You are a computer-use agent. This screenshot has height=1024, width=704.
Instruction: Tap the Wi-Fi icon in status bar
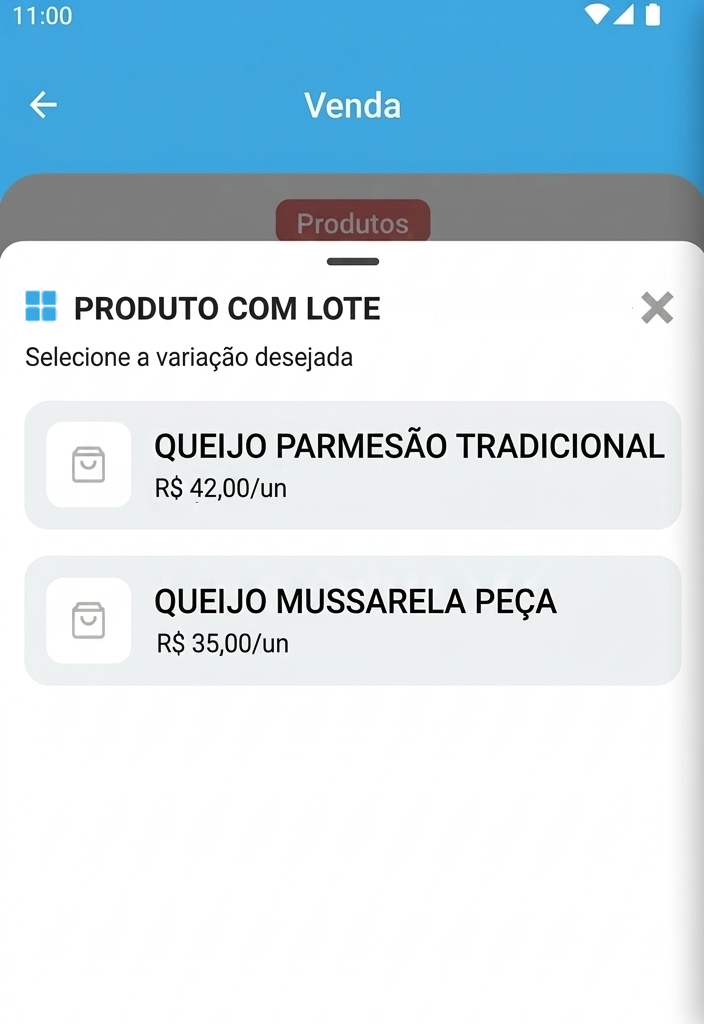coord(597,15)
